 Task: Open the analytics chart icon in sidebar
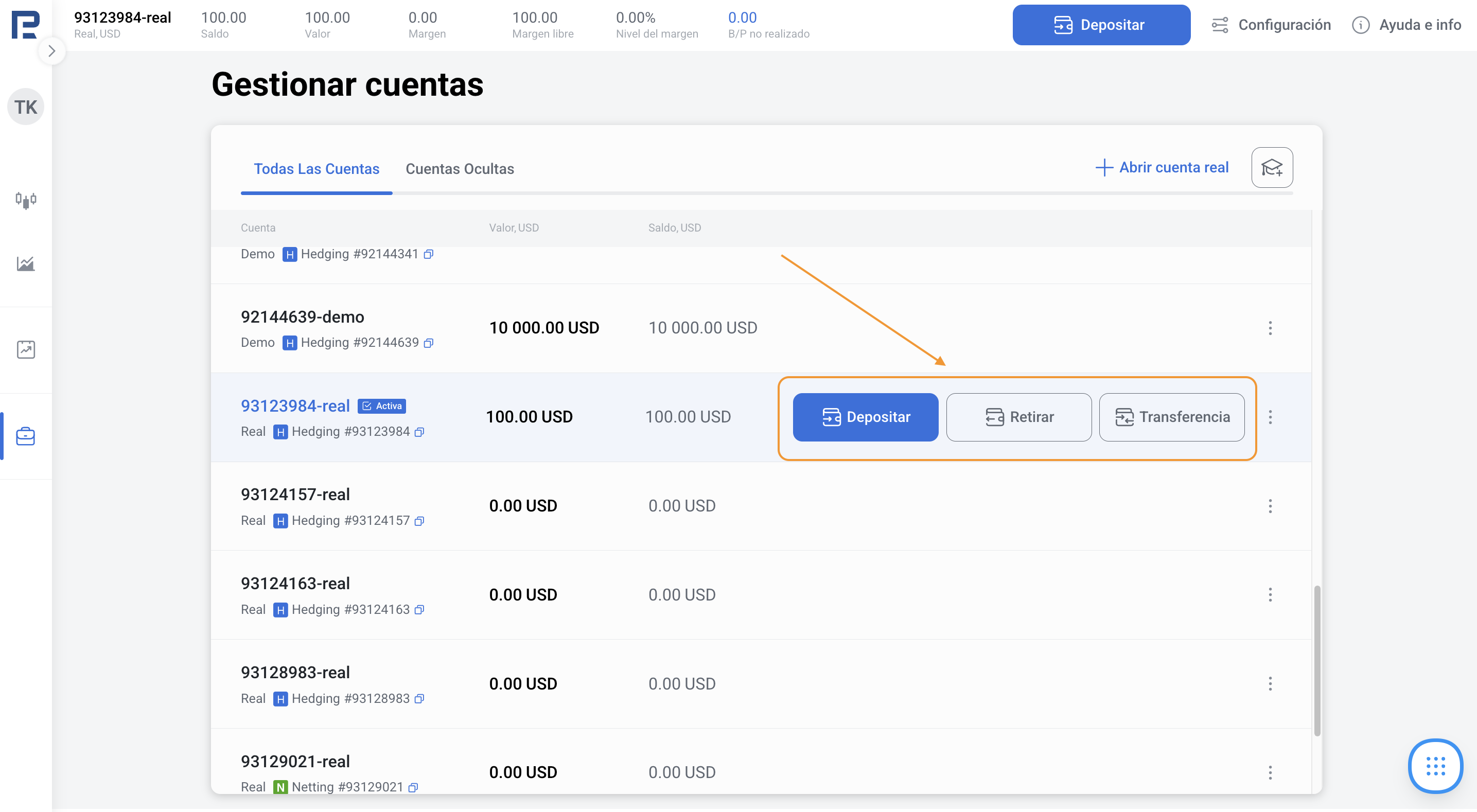click(25, 264)
